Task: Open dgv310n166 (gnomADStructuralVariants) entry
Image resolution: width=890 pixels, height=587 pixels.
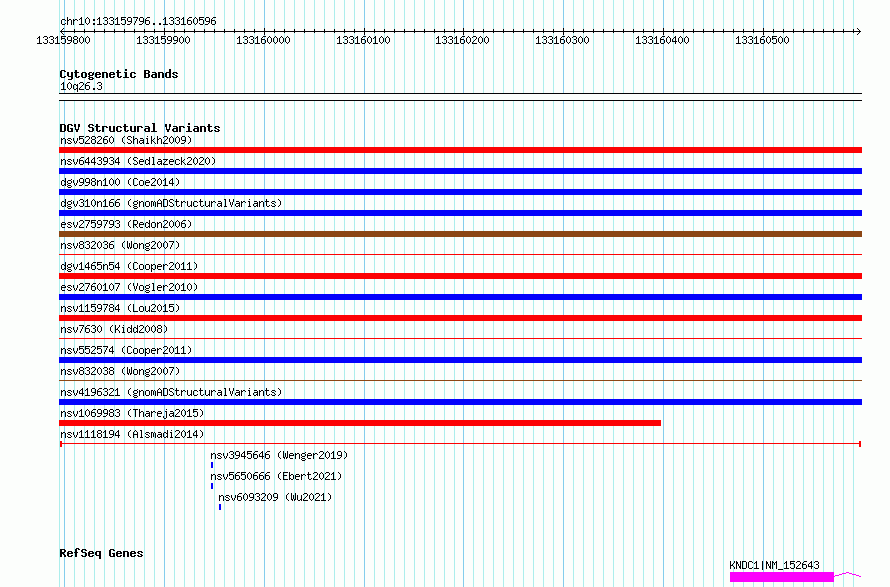Action: (171, 203)
